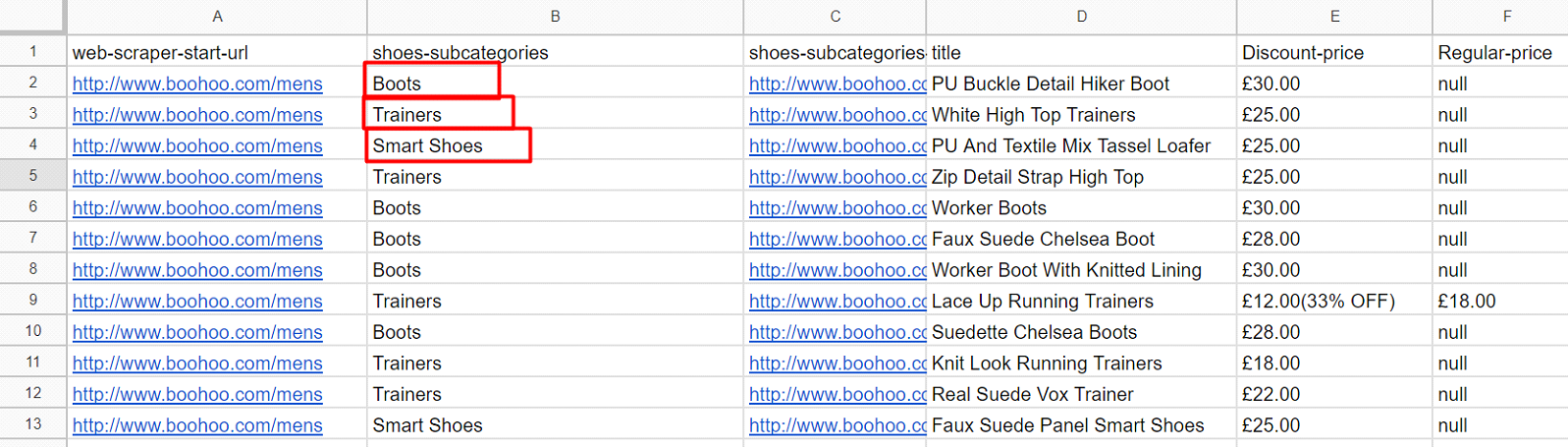
Task: Select column E header
Action: point(1334,17)
